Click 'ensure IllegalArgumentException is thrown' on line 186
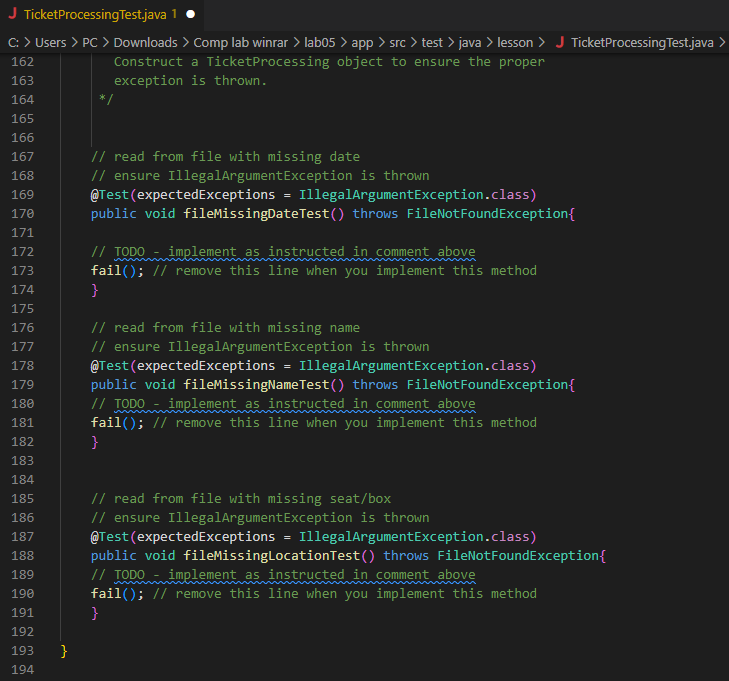Viewport: 729px width, 681px height. point(260,518)
